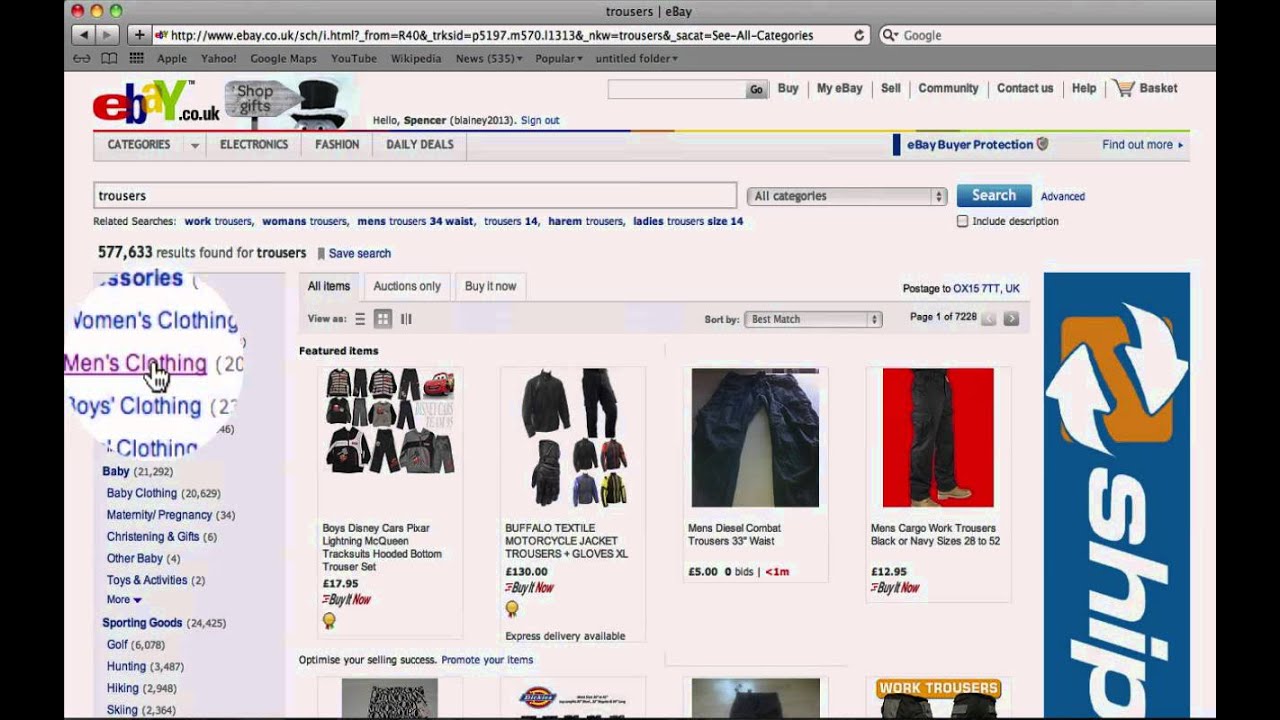The image size is (1280, 720).
Task: Click top-rated seller badge under Disney Cars item
Action: tap(329, 621)
